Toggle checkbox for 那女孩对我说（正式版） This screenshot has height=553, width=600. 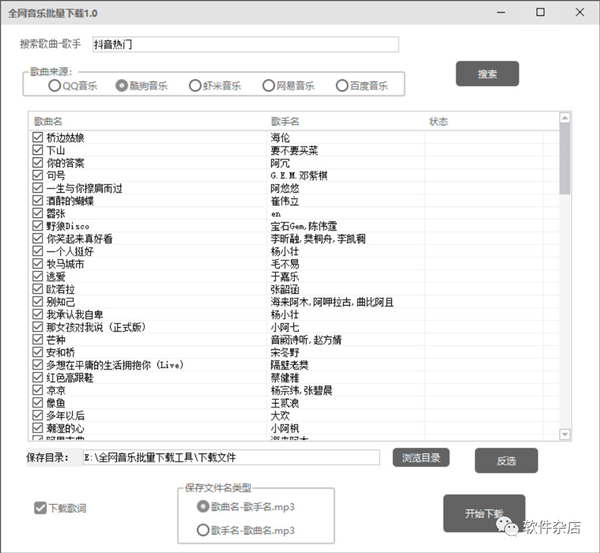[x=38, y=326]
